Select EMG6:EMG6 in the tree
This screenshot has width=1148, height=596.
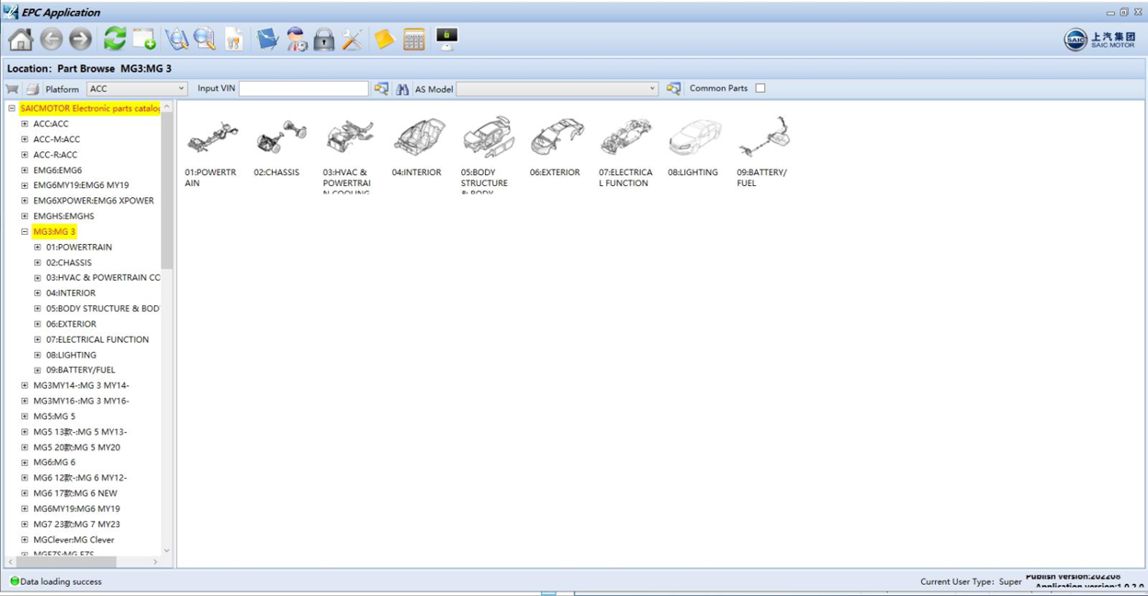pos(57,170)
